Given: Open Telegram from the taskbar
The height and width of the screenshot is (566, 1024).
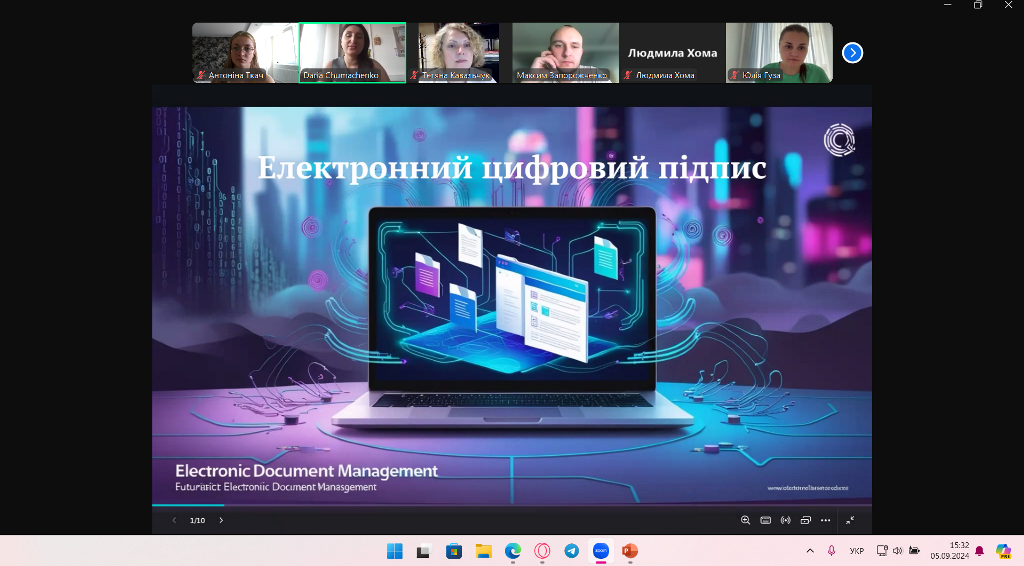Looking at the screenshot, I should point(571,550).
